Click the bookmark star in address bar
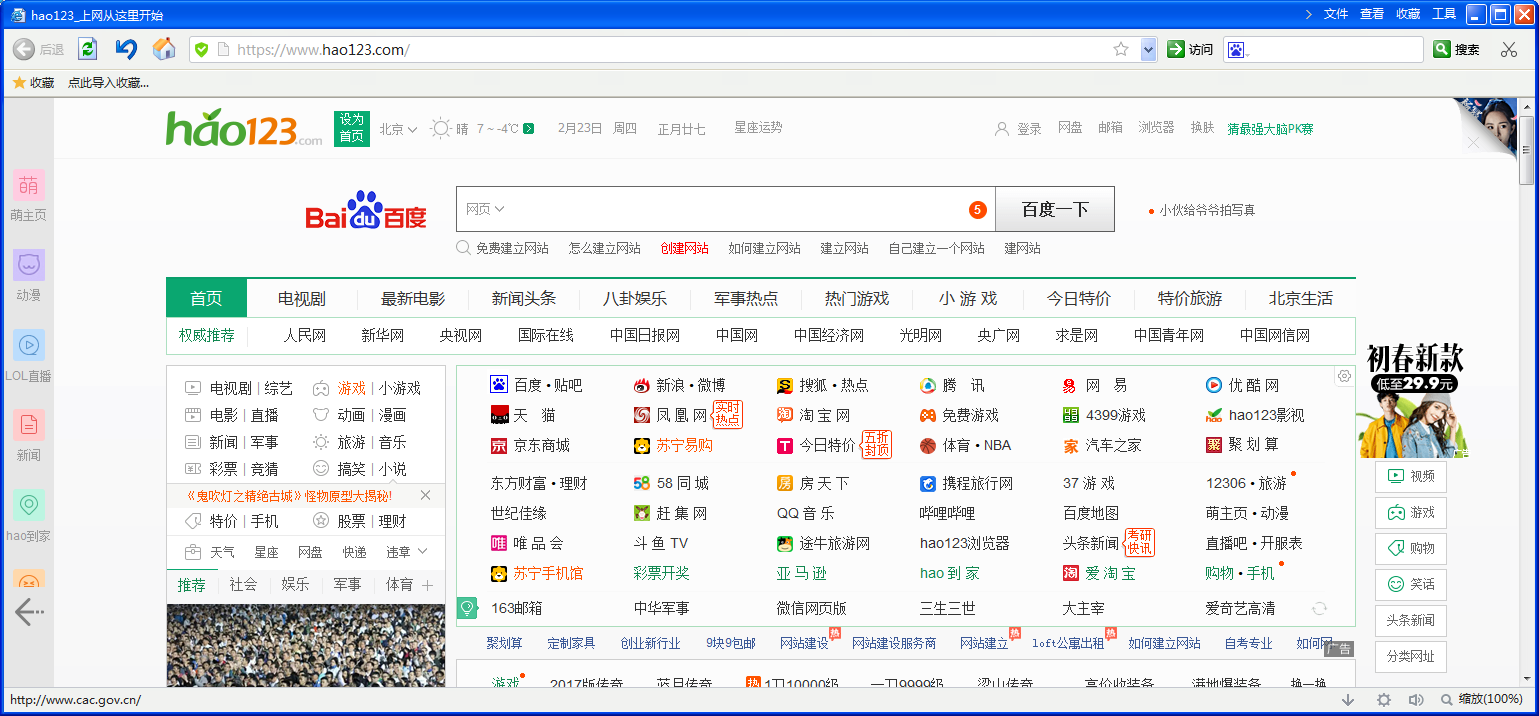 click(x=1121, y=49)
